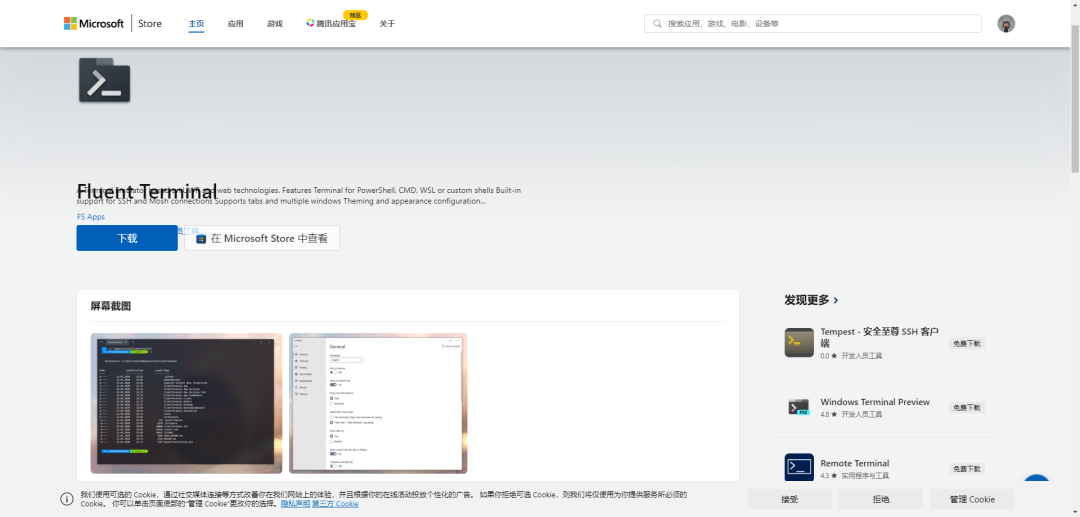The width and height of the screenshot is (1080, 517).
Task: Click the Store icon in the view-in-Store button
Action: 201,239
